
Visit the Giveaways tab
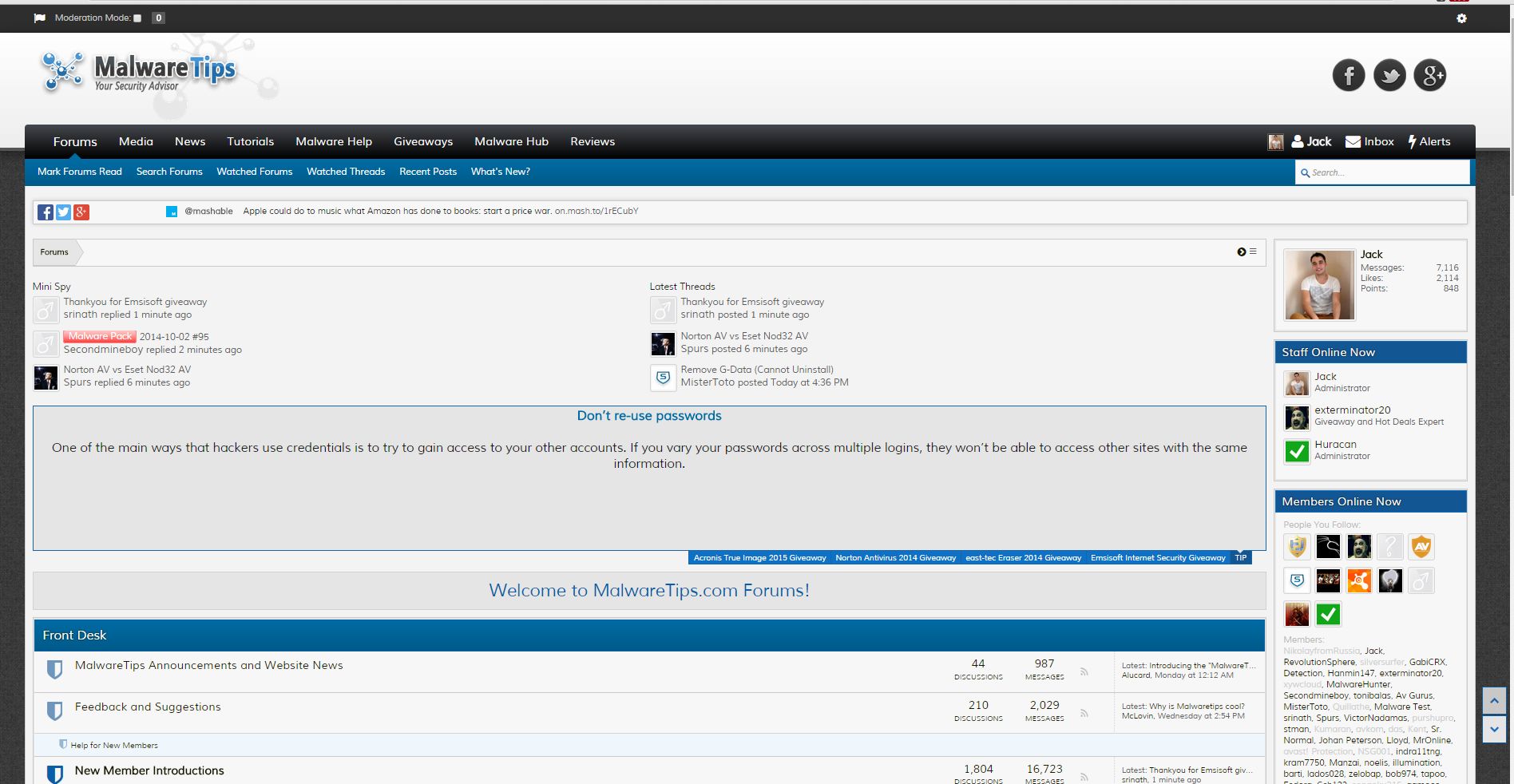[x=423, y=141]
